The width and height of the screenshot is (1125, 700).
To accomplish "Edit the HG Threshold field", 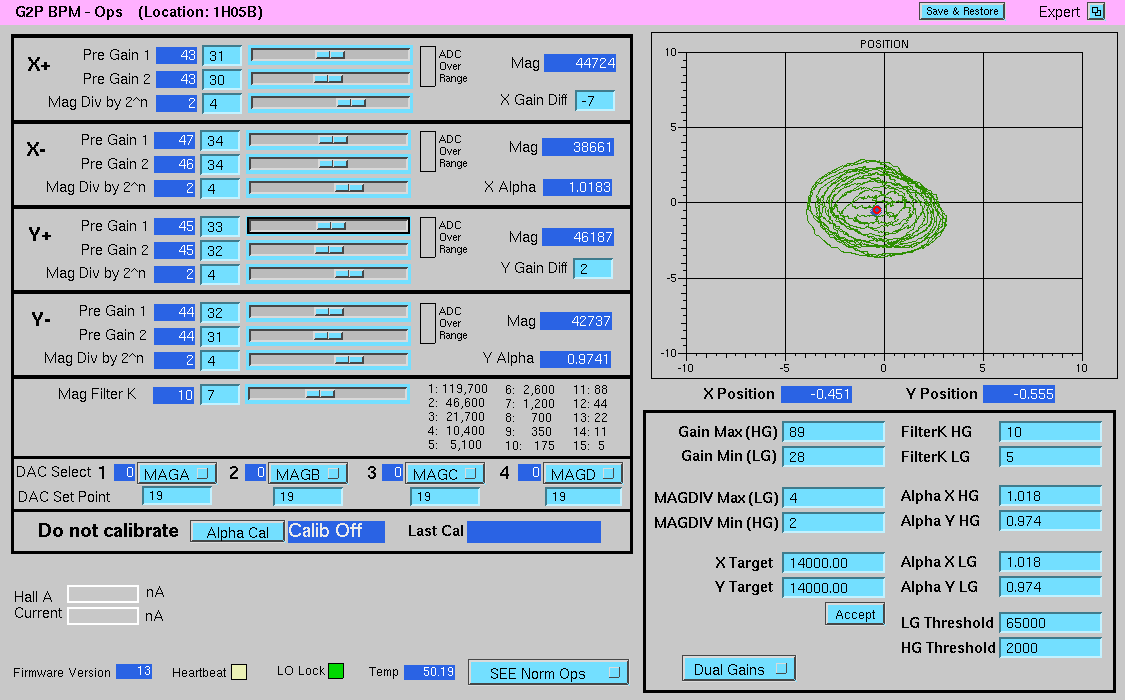I will tap(1050, 648).
